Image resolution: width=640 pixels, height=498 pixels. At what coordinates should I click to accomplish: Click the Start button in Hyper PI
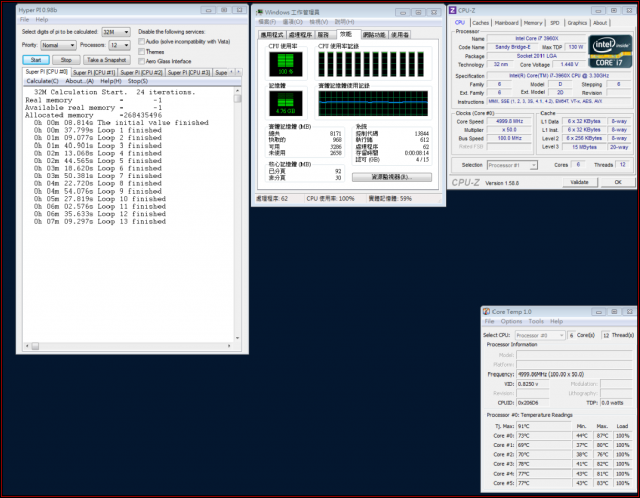pyautogui.click(x=36, y=60)
